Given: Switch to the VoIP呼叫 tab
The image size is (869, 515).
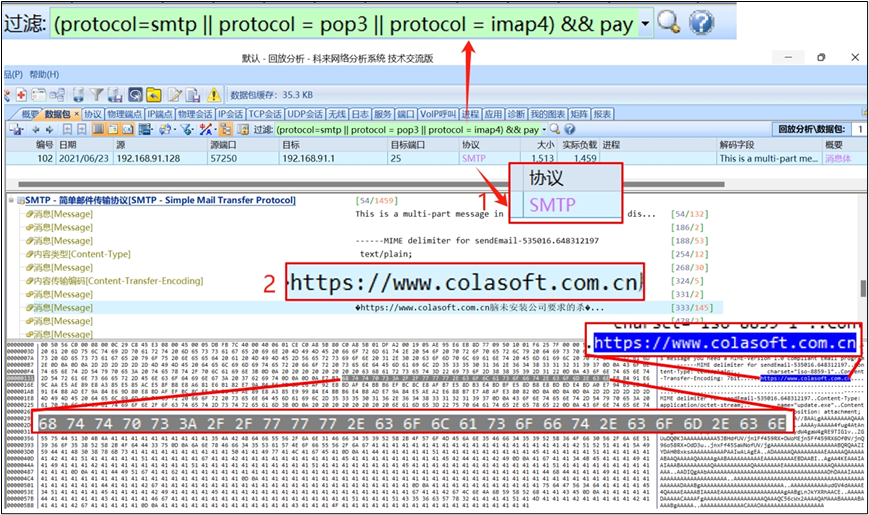Looking at the screenshot, I should click(x=438, y=114).
